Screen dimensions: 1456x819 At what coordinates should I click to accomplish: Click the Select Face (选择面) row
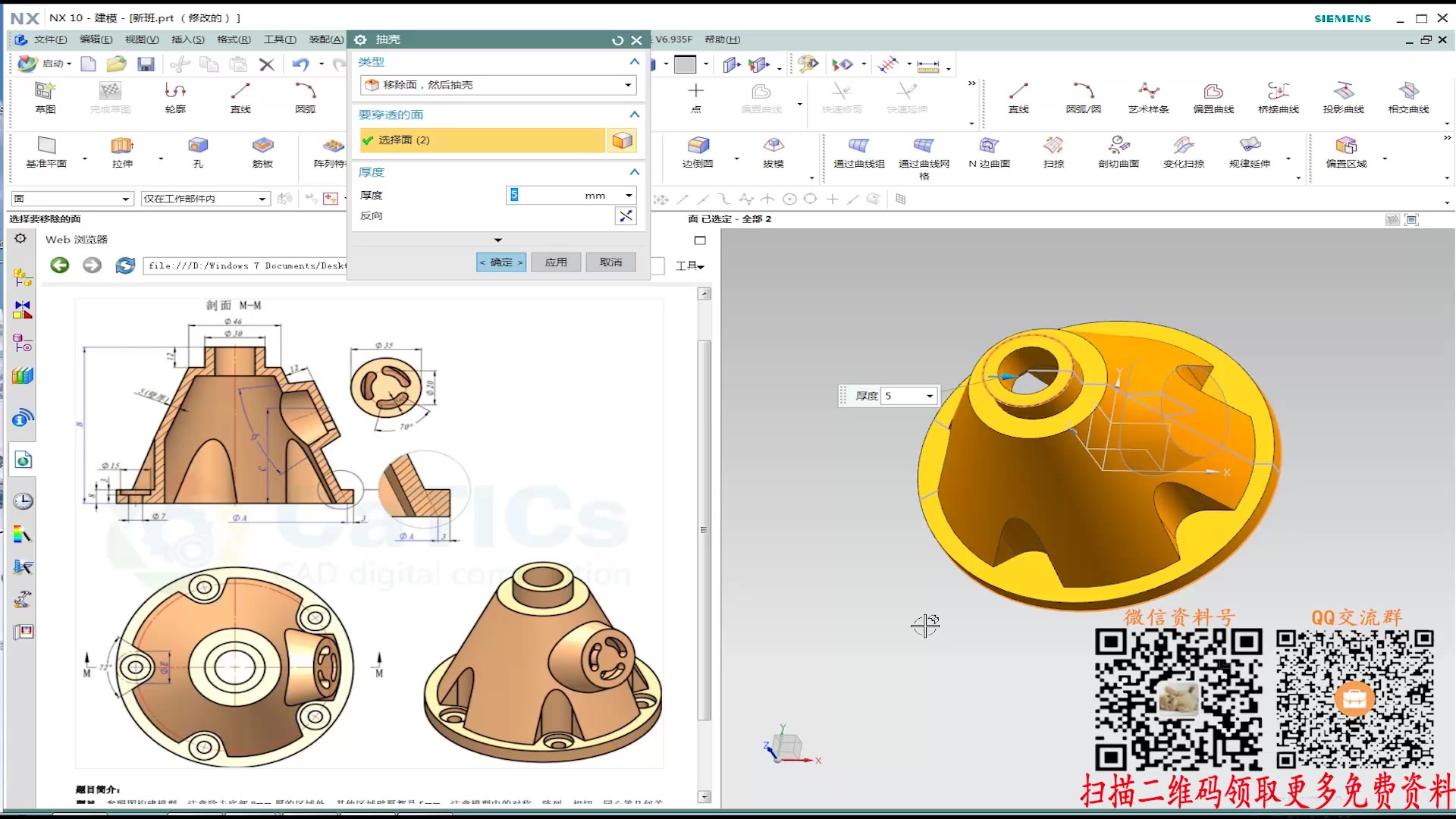coord(482,140)
